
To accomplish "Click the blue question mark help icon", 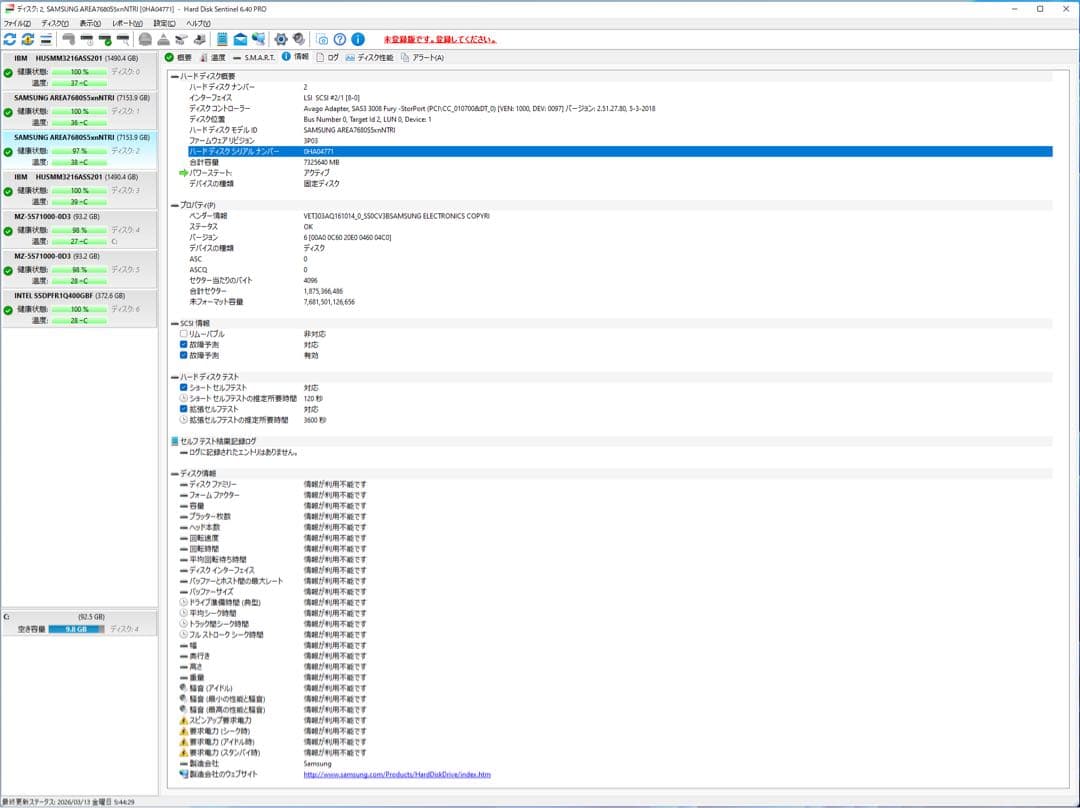I will point(340,39).
